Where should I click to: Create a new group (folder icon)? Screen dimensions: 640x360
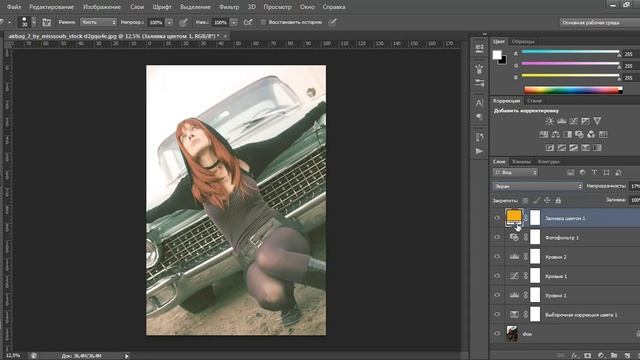pyautogui.click(x=614, y=356)
